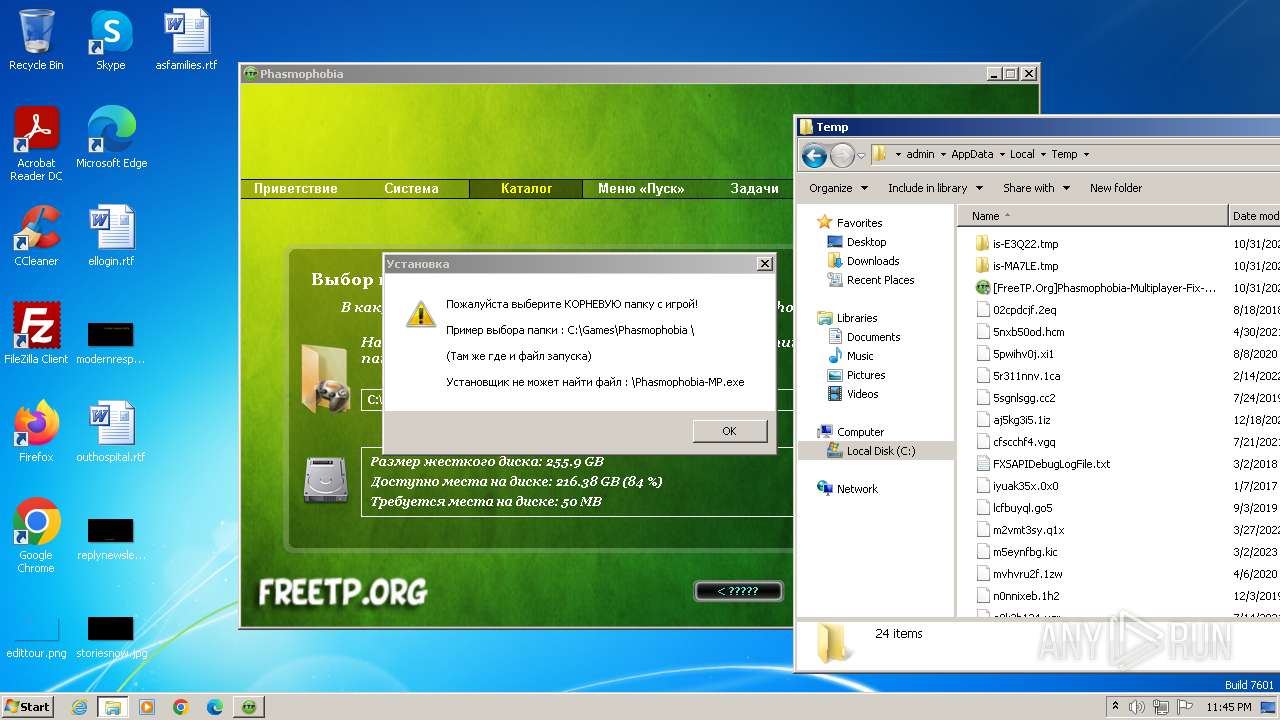Click OK in Установка dialog
This screenshot has height=720, width=1280.
pos(729,431)
